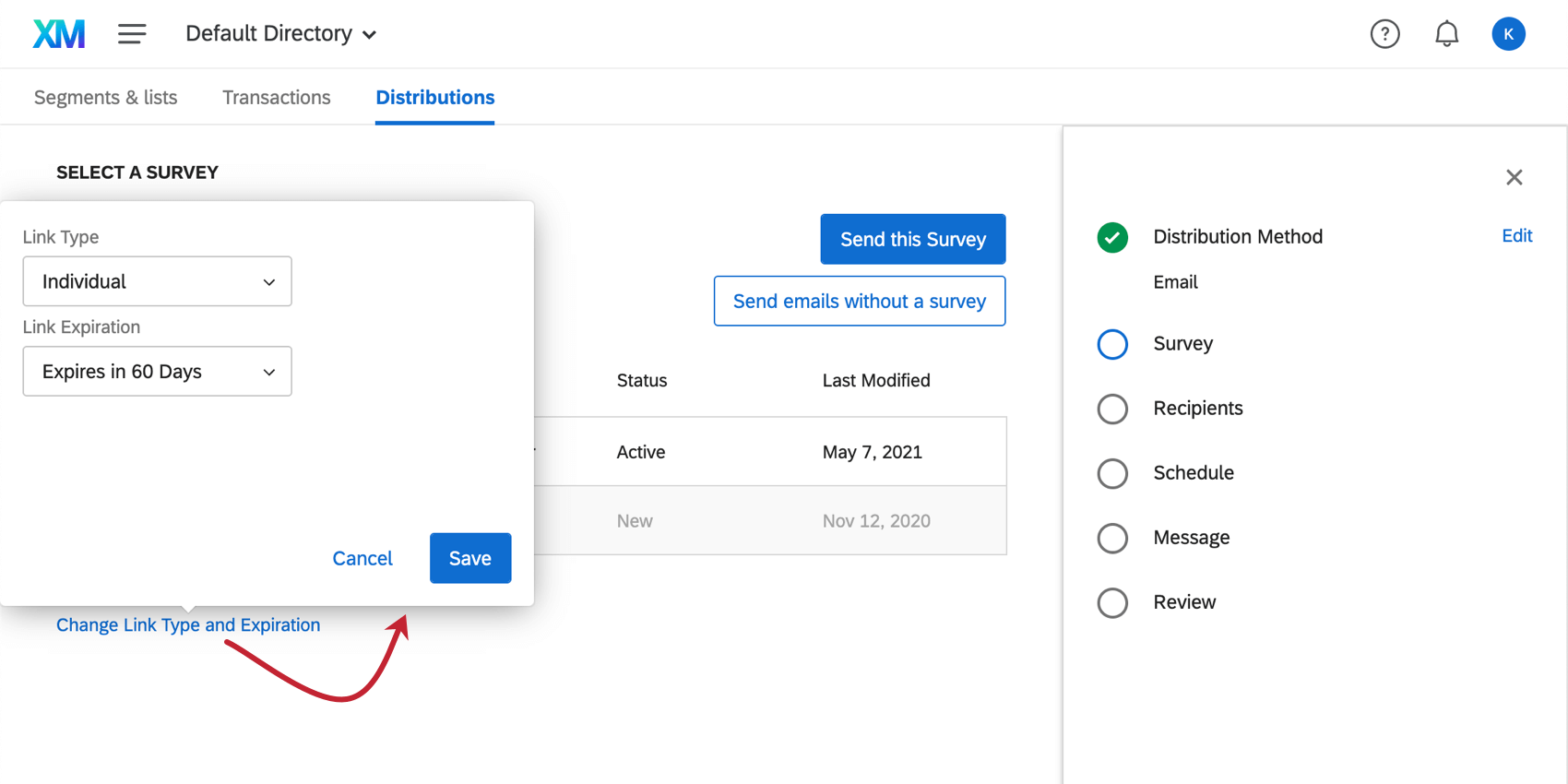Viewport: 1568px width, 784px height.
Task: Select the Active survey row
Action: [769, 452]
